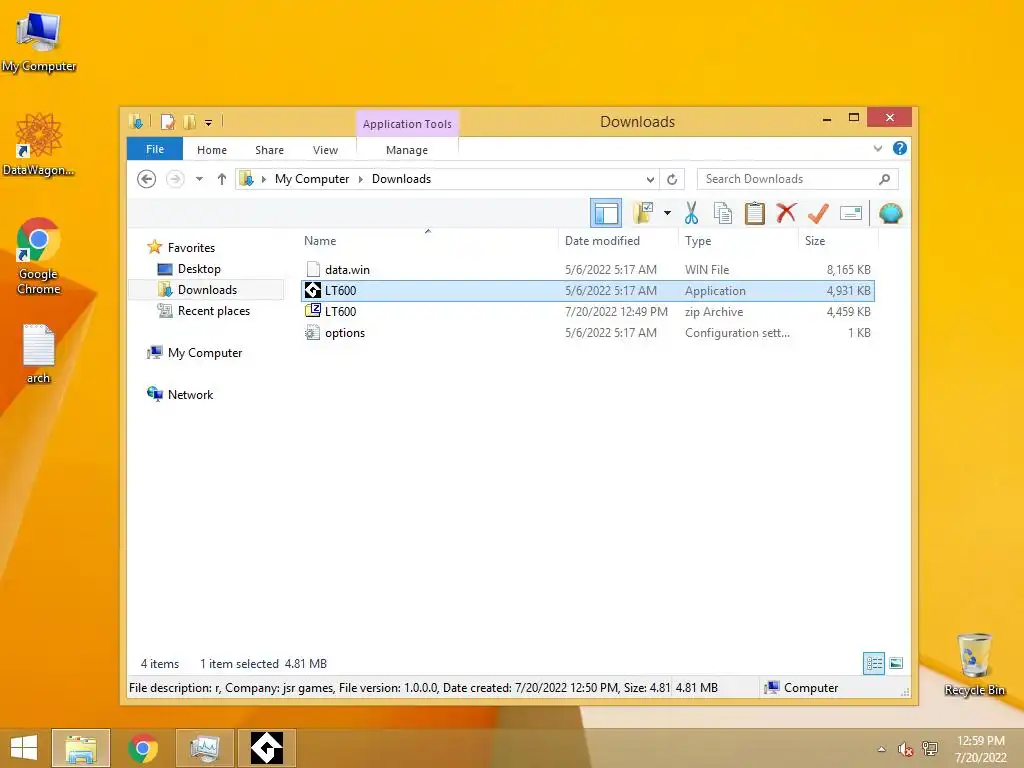Select the LT600 zip Archive file
Image resolution: width=1024 pixels, height=768 pixels.
588,312
